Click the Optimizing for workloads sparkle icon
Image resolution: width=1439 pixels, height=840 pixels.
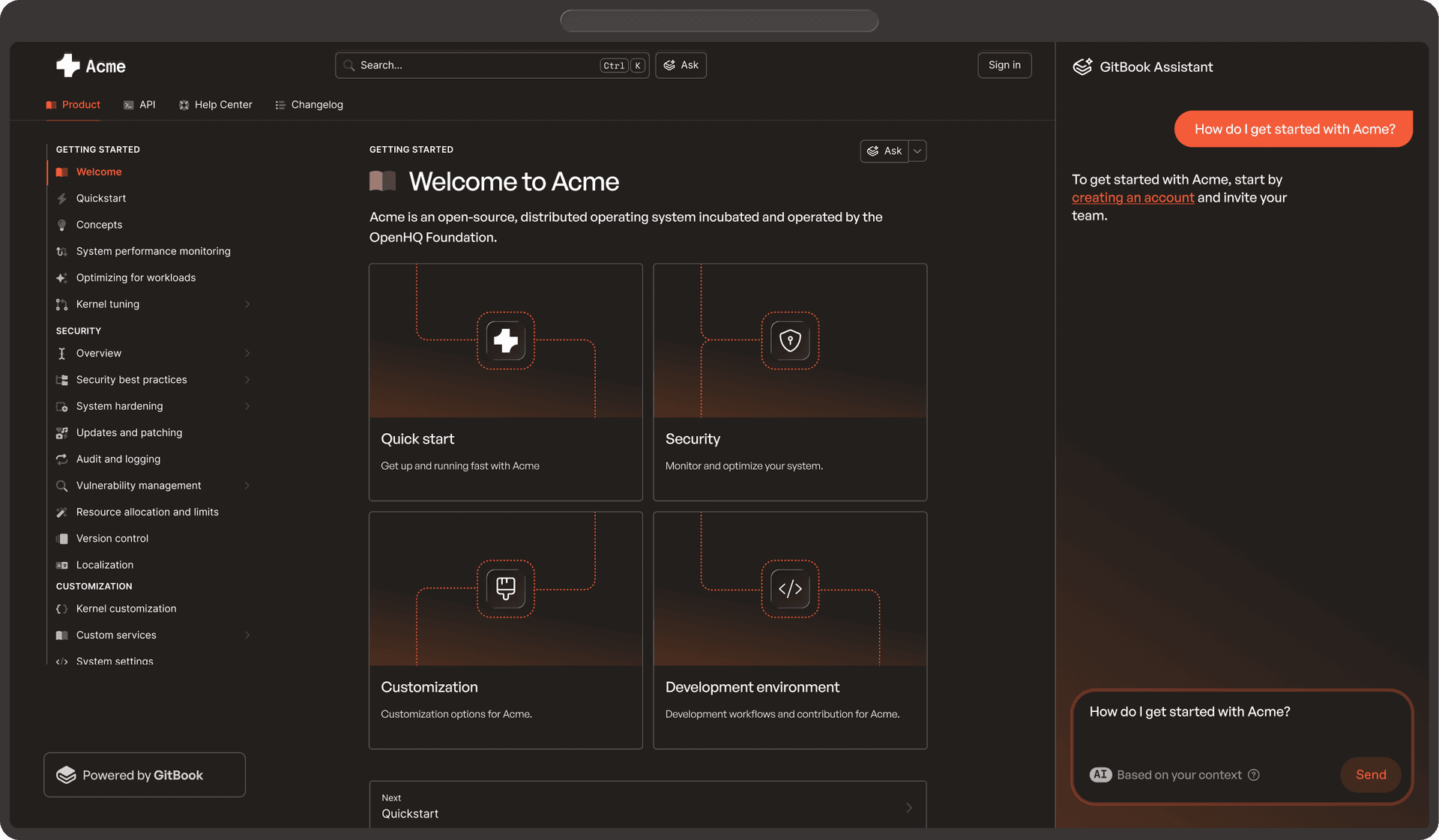[x=62, y=278]
